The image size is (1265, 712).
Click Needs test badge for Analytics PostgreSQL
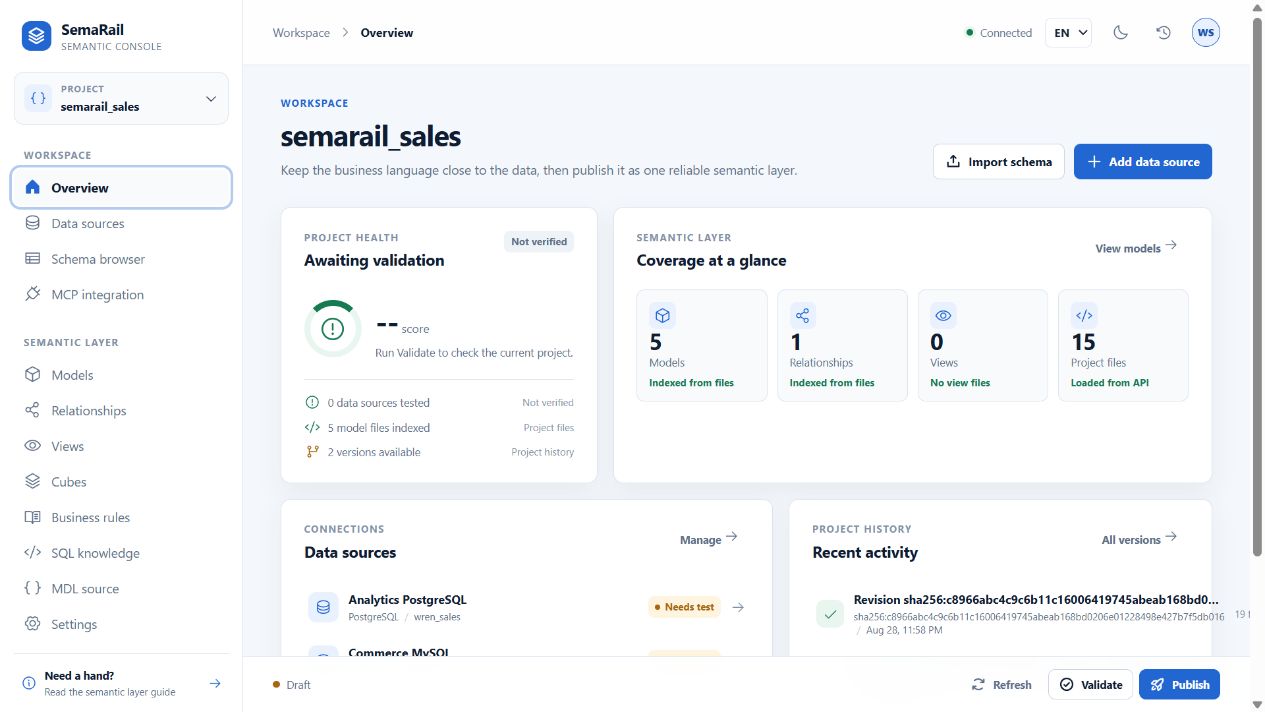[x=684, y=607]
